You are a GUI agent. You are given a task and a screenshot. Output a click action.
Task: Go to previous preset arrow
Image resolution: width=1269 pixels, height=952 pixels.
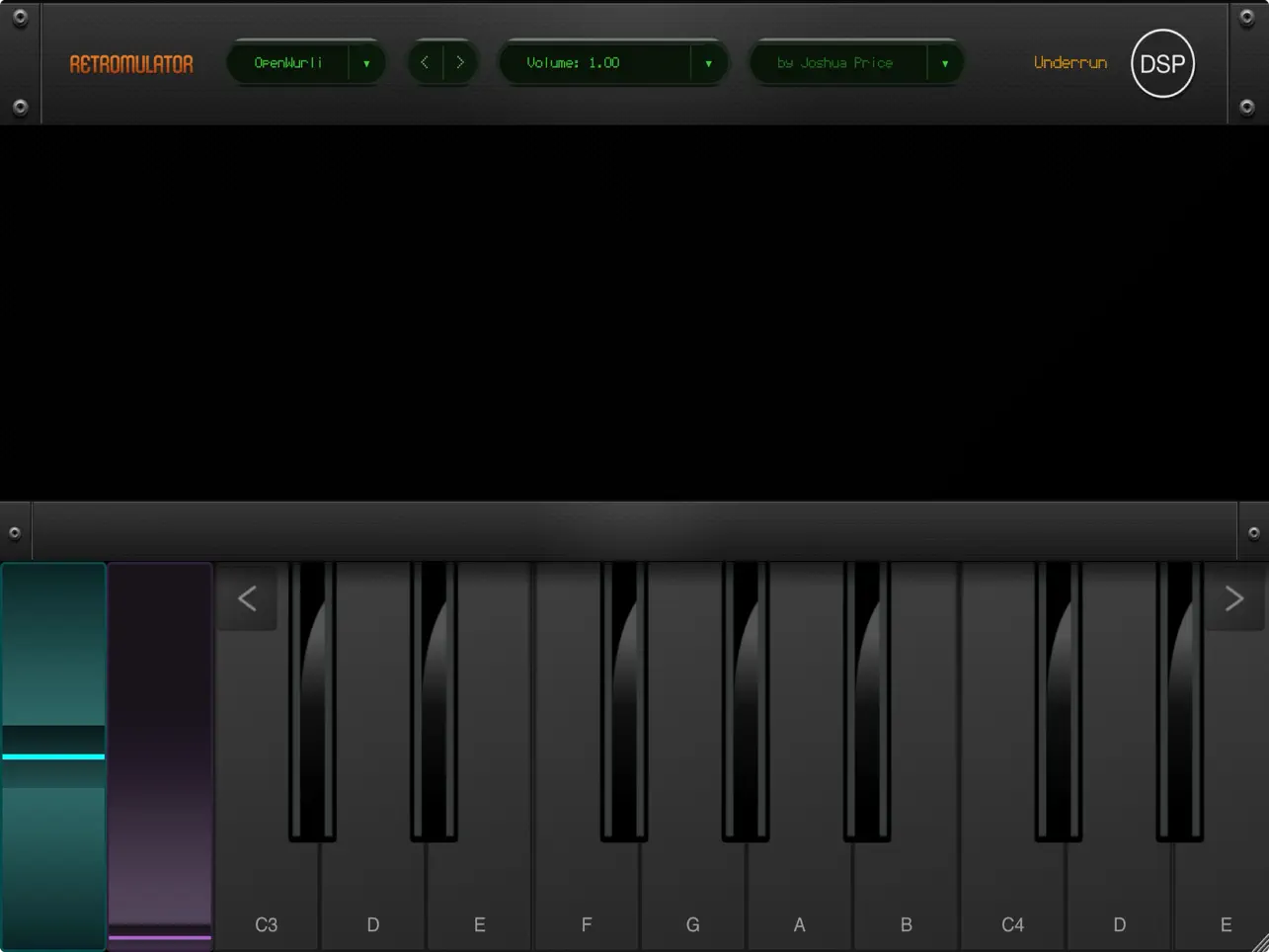point(426,62)
